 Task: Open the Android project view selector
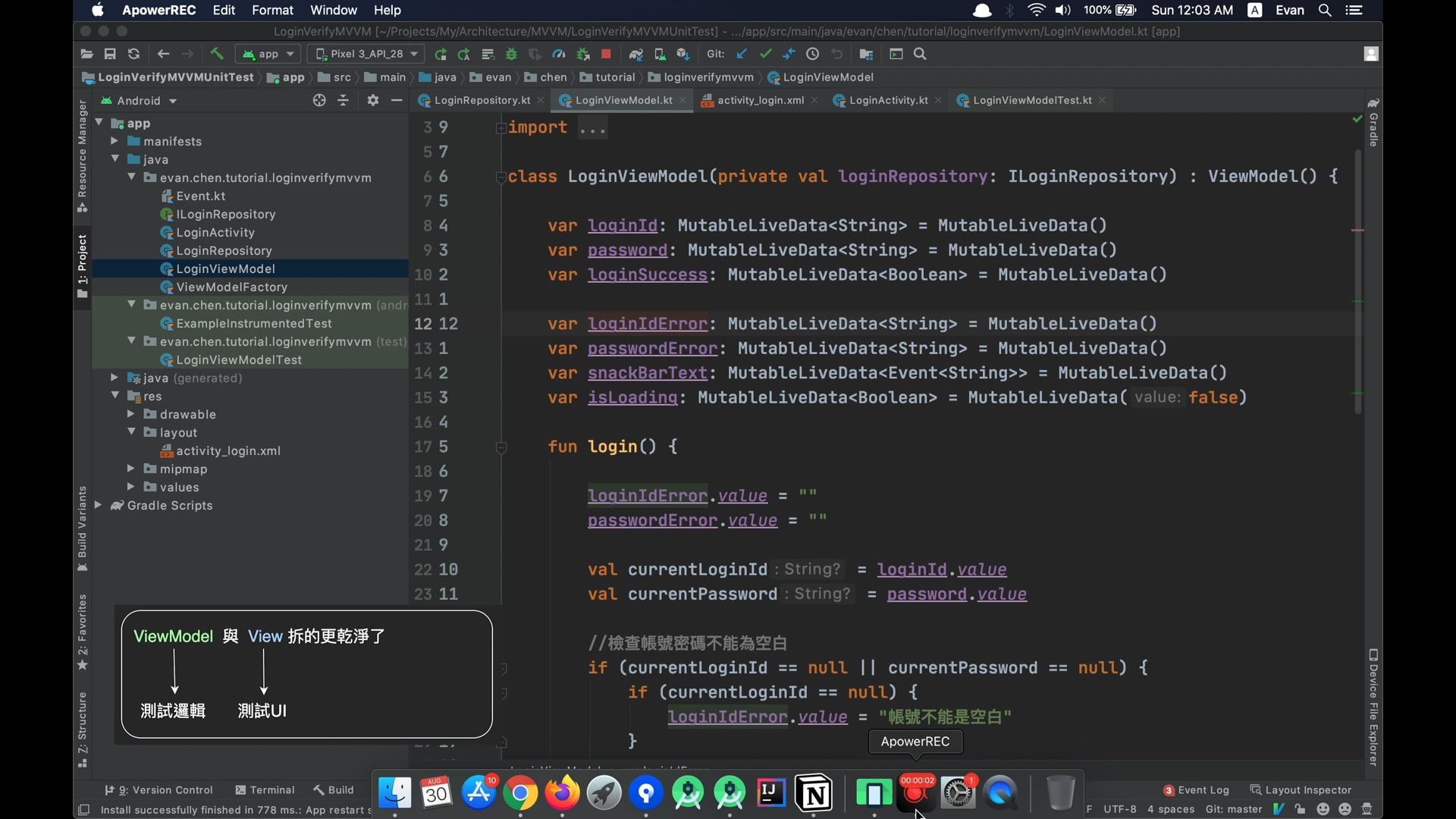140,100
